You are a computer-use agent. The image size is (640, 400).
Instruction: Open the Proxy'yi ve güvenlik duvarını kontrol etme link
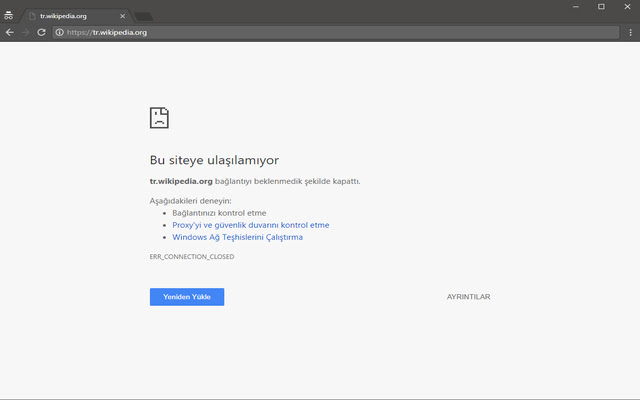click(251, 225)
